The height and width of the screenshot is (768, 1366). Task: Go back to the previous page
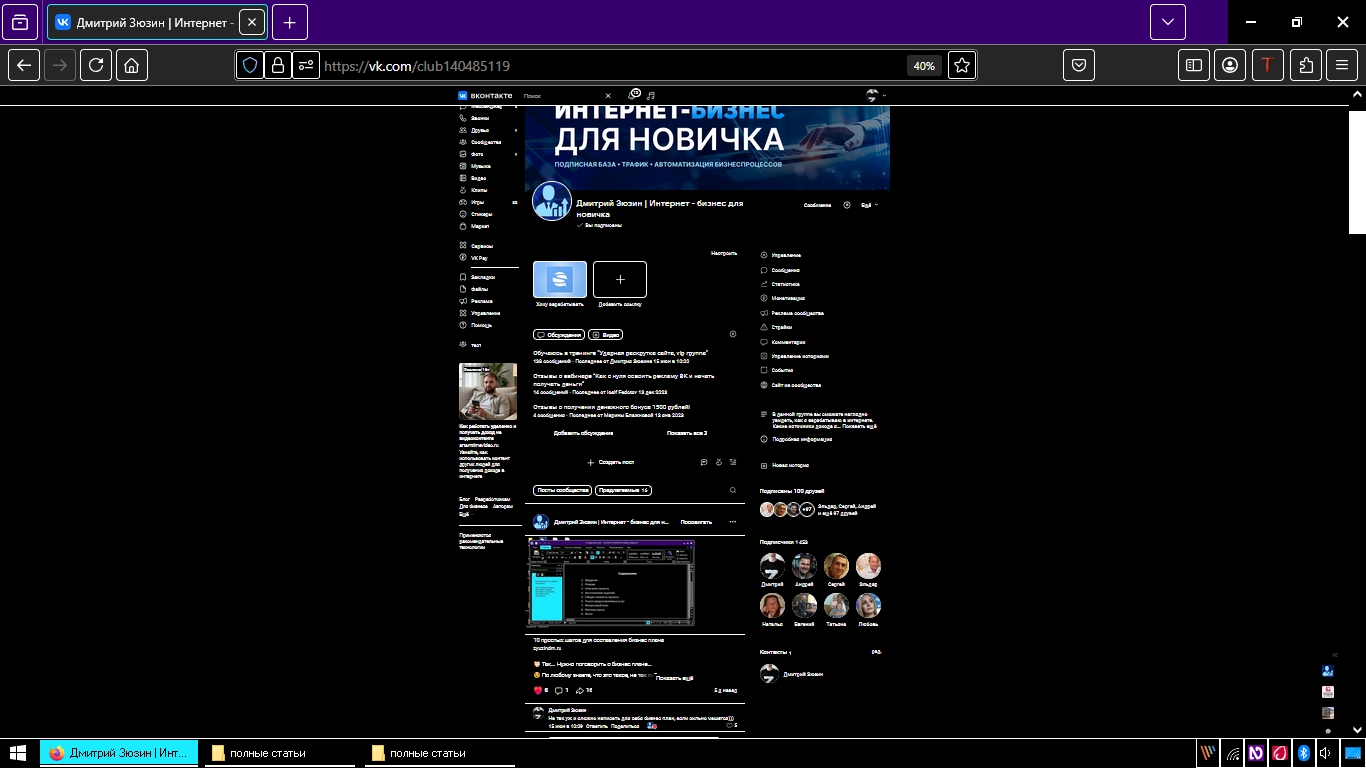tap(24, 65)
